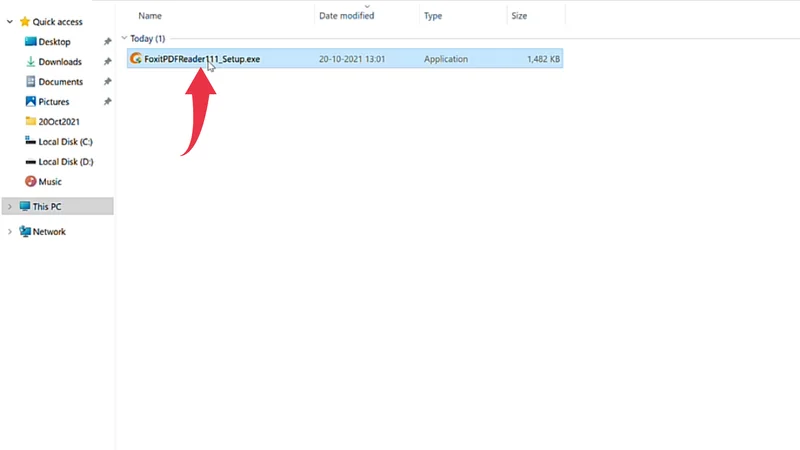Click the Foxit installer file icon

pos(136,59)
